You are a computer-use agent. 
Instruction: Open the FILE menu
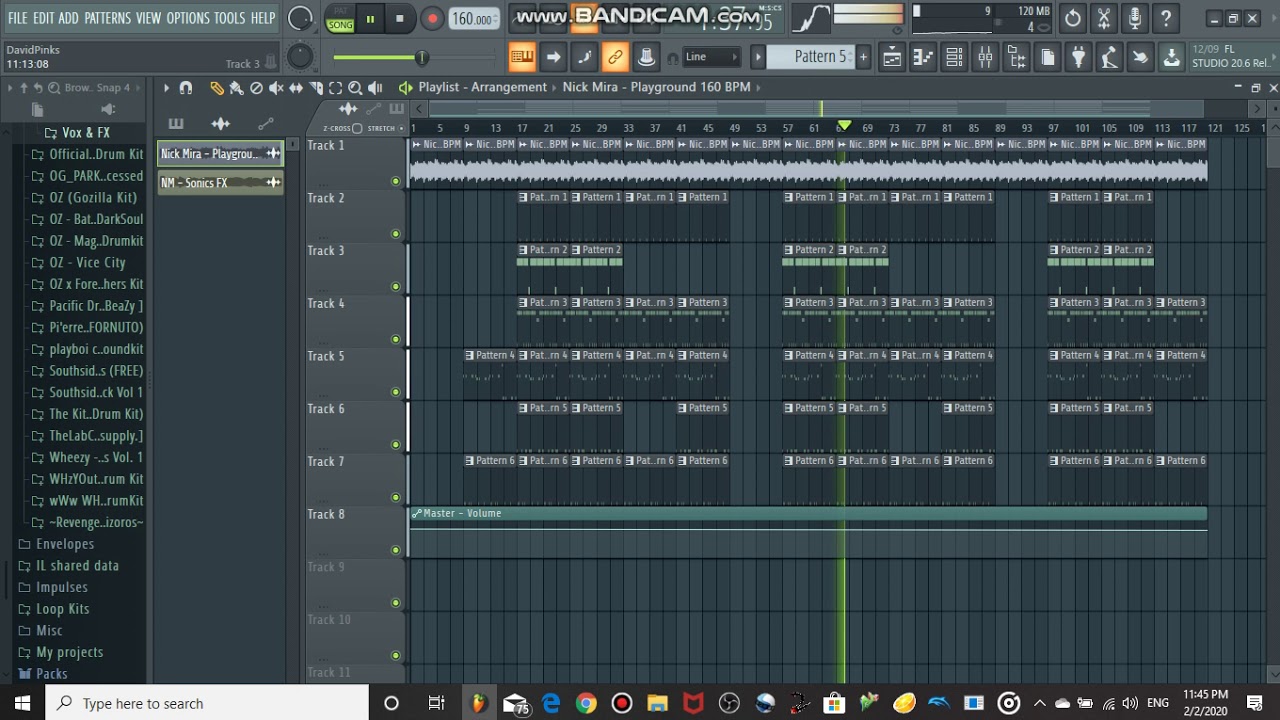coord(18,18)
